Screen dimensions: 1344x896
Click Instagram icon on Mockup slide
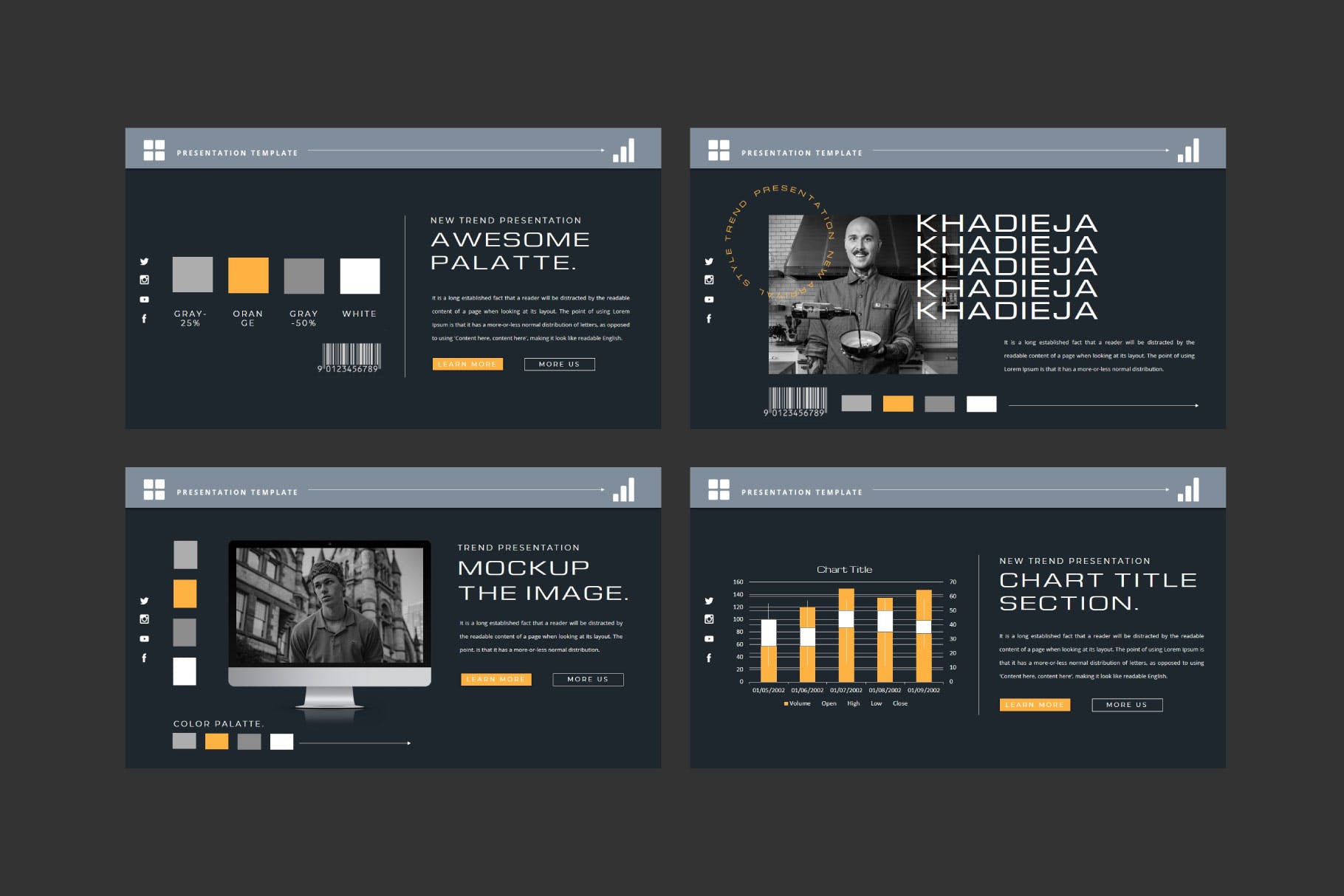click(x=144, y=619)
